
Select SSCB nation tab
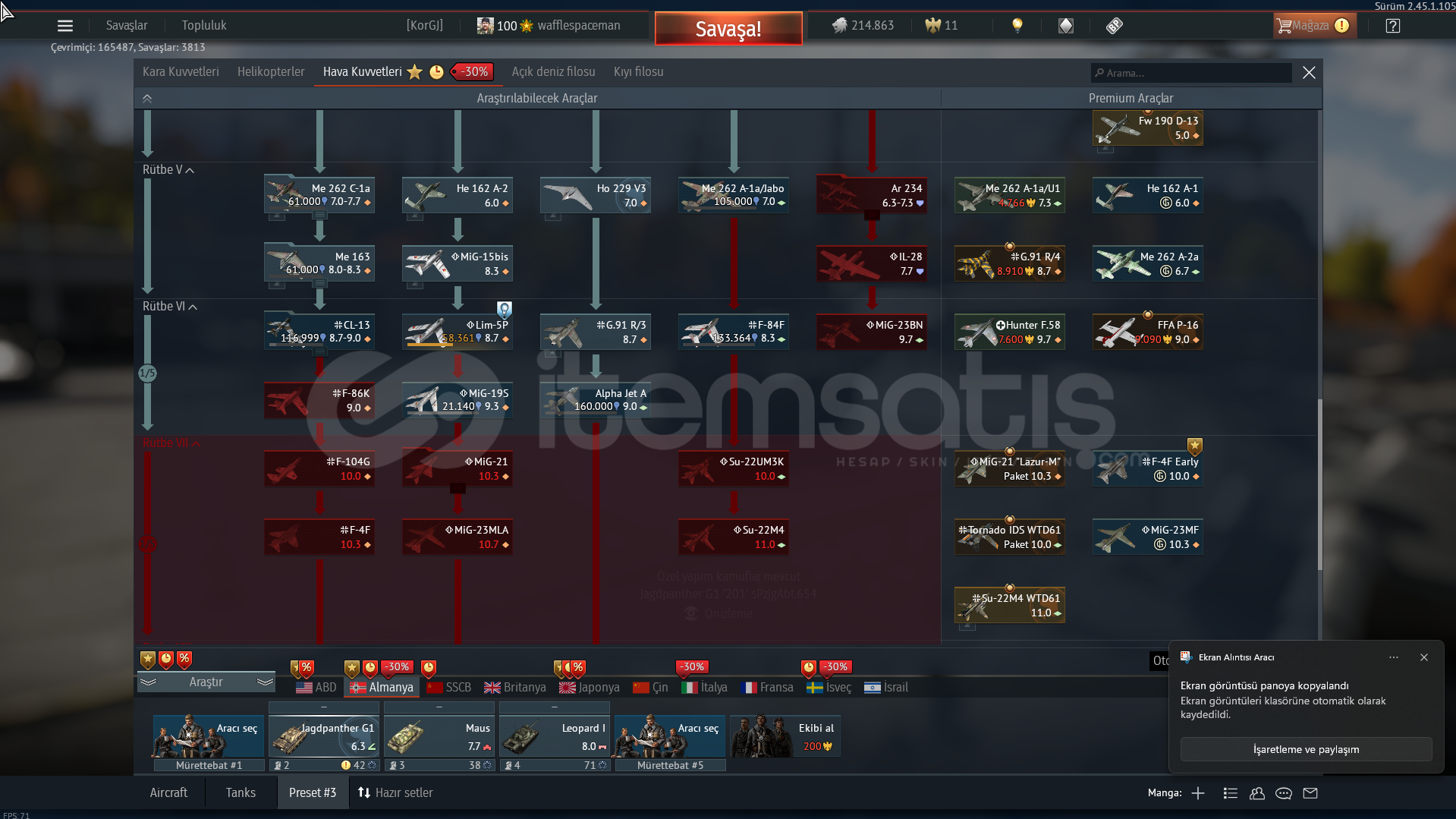449,688
